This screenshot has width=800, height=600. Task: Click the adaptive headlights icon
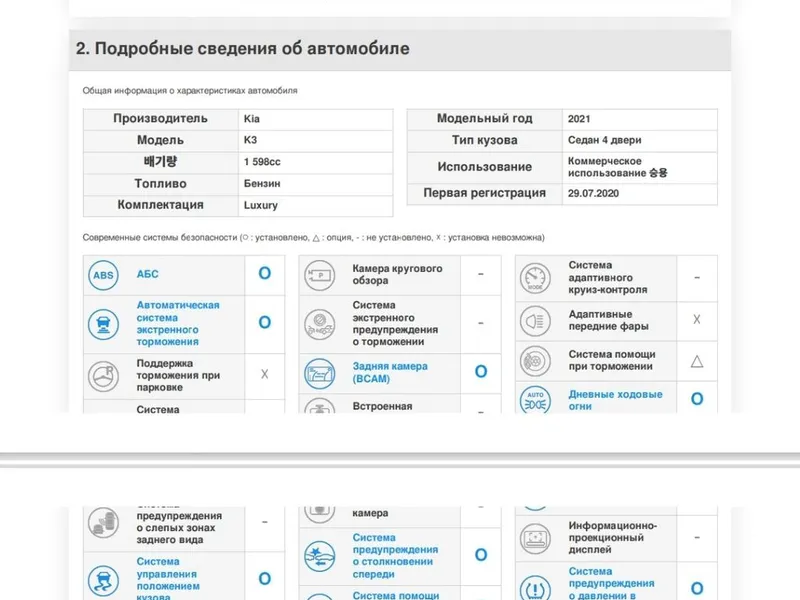click(x=536, y=320)
